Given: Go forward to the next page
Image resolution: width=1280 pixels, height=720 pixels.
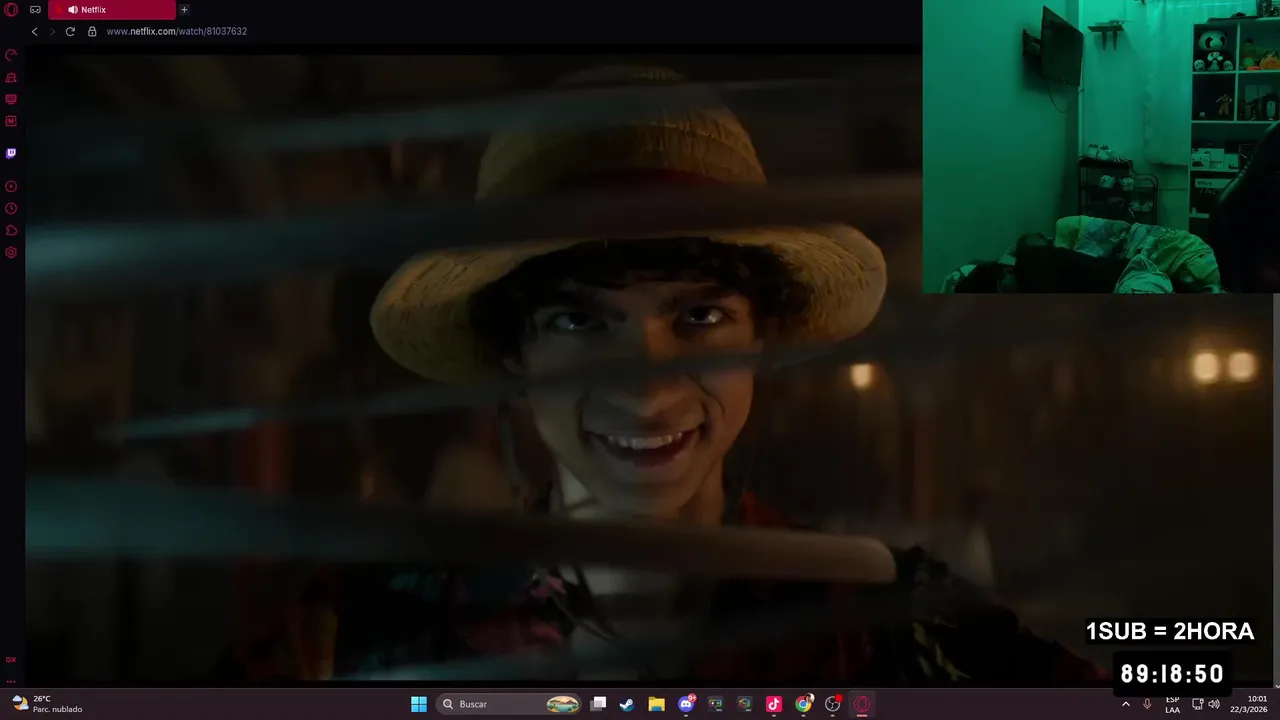Looking at the screenshot, I should (52, 31).
